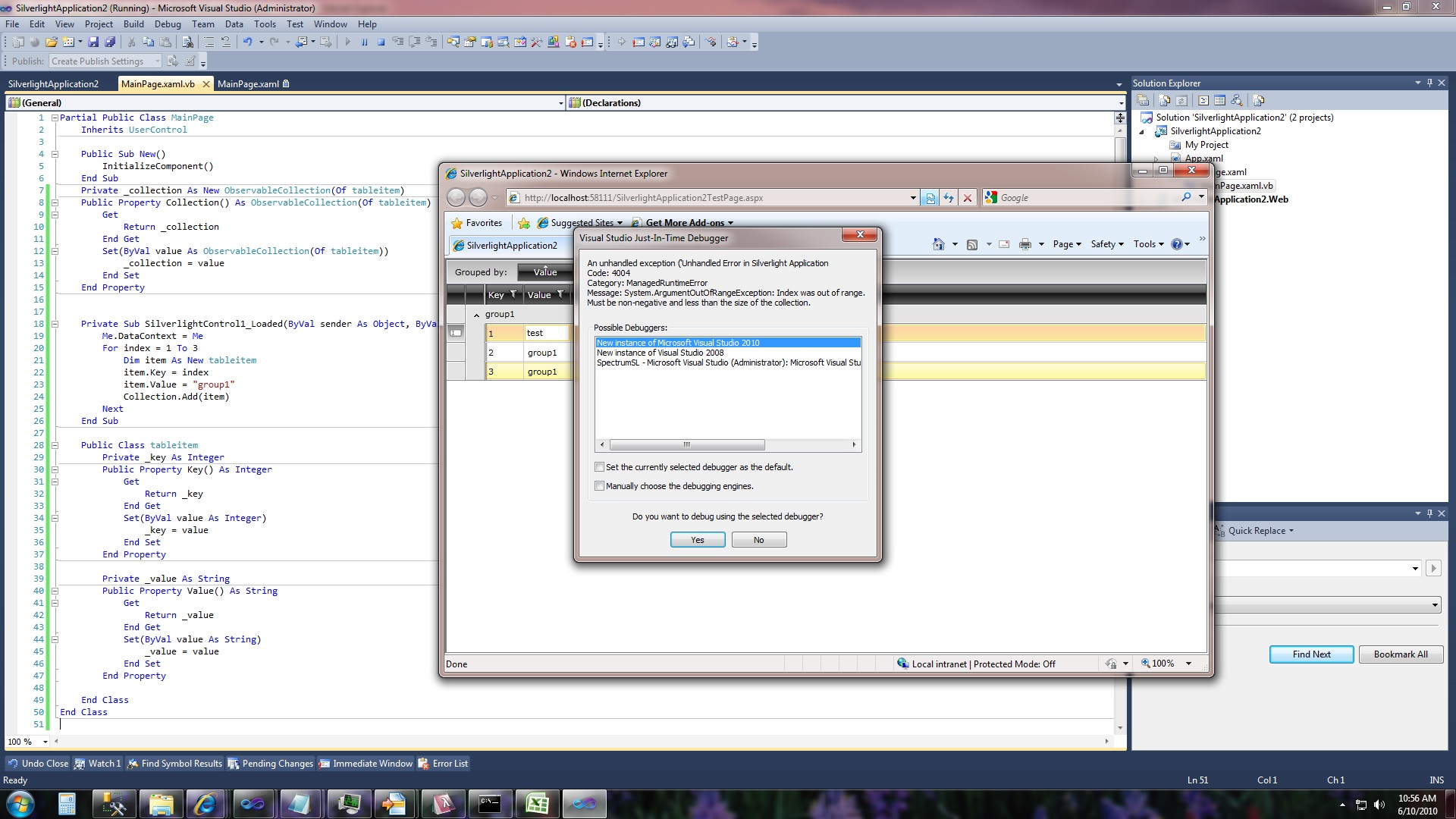The image size is (1456, 819).
Task: Click View Code icon in Solution Explorer toolbar
Action: coord(1203,100)
